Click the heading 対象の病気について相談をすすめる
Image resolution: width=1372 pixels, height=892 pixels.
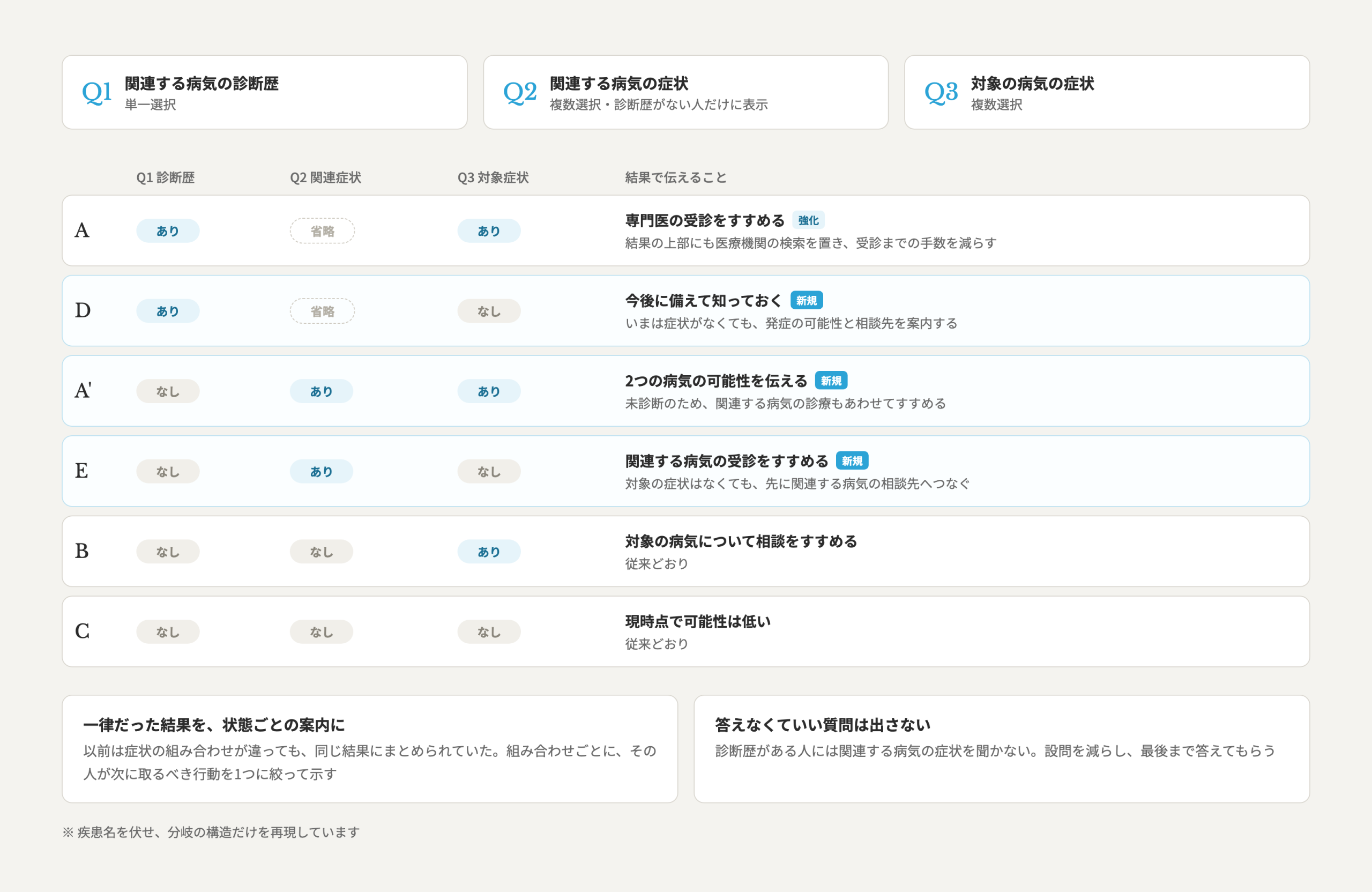tap(741, 541)
